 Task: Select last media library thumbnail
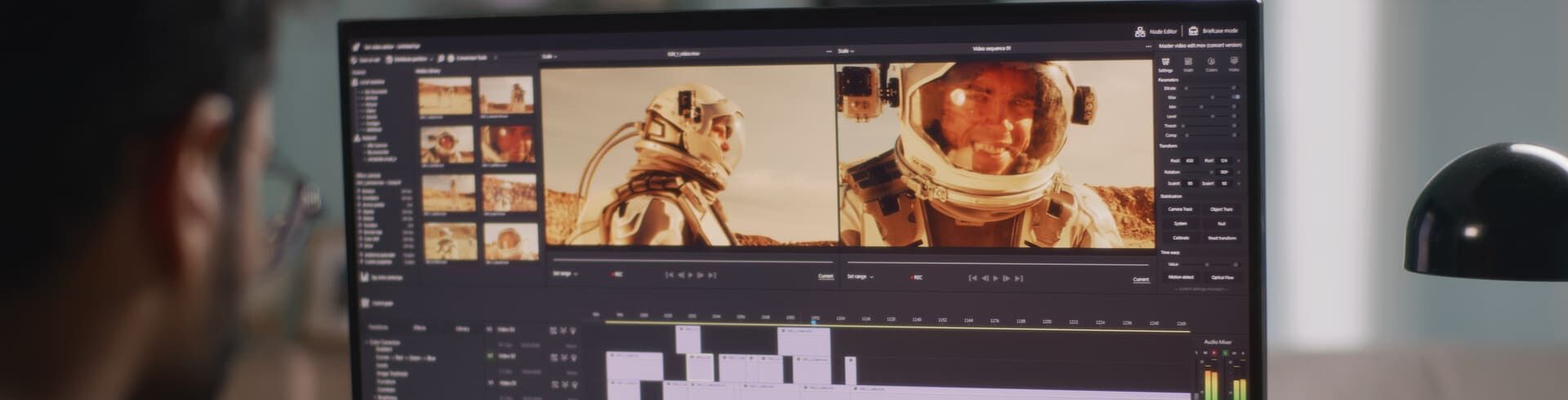(x=511, y=242)
